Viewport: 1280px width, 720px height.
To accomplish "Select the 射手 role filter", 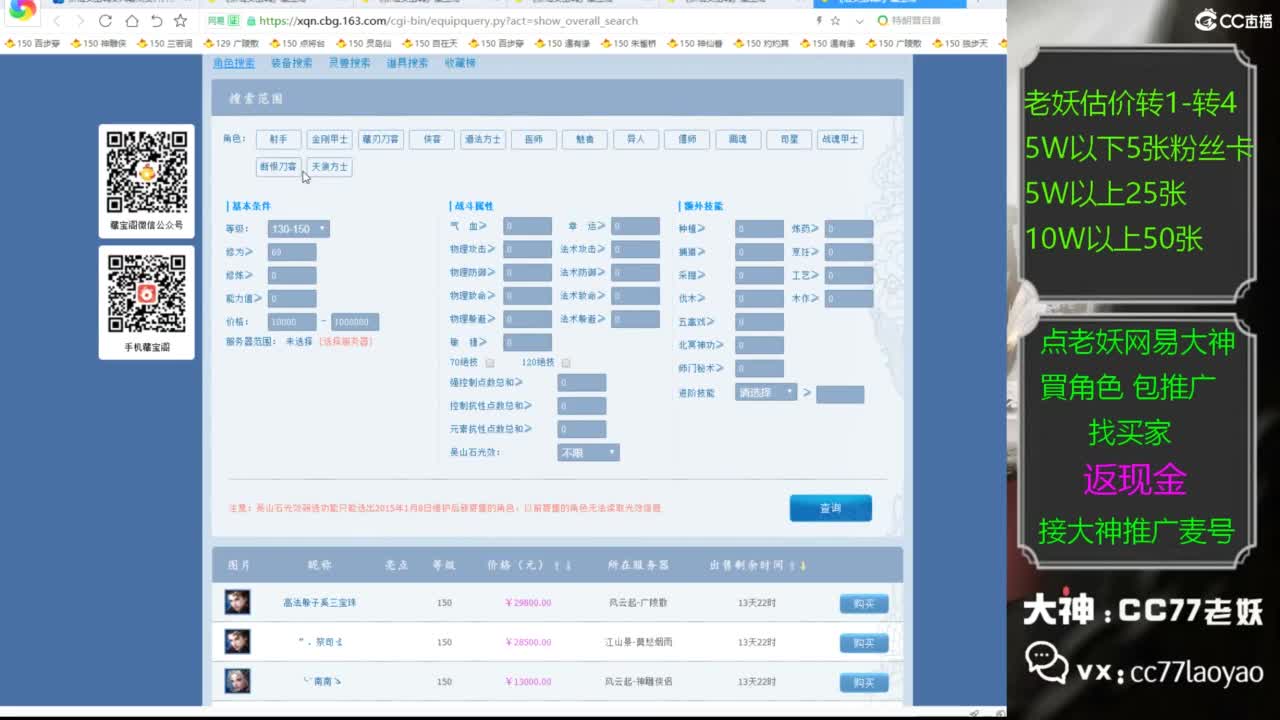I will 278,139.
